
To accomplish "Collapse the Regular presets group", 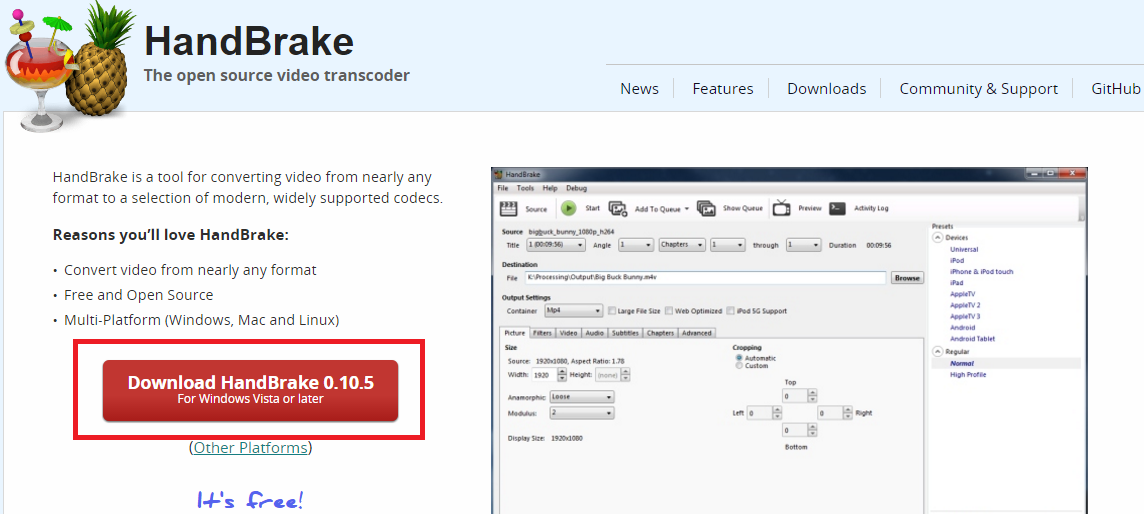I will [x=938, y=351].
